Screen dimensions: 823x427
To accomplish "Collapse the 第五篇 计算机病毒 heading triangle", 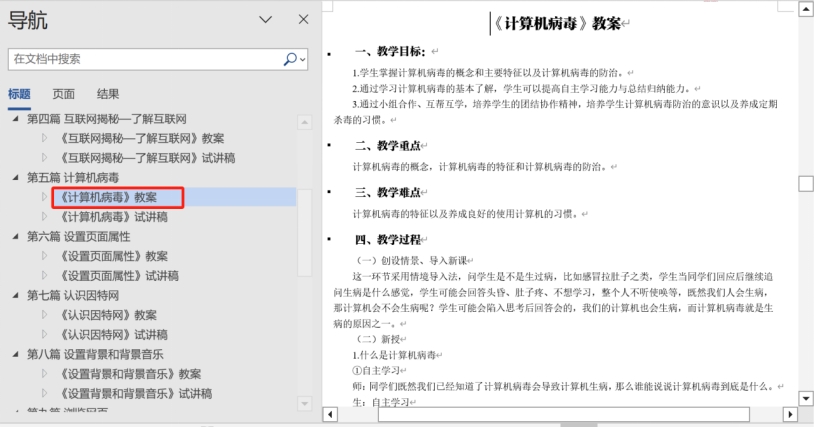I will [x=16, y=177].
